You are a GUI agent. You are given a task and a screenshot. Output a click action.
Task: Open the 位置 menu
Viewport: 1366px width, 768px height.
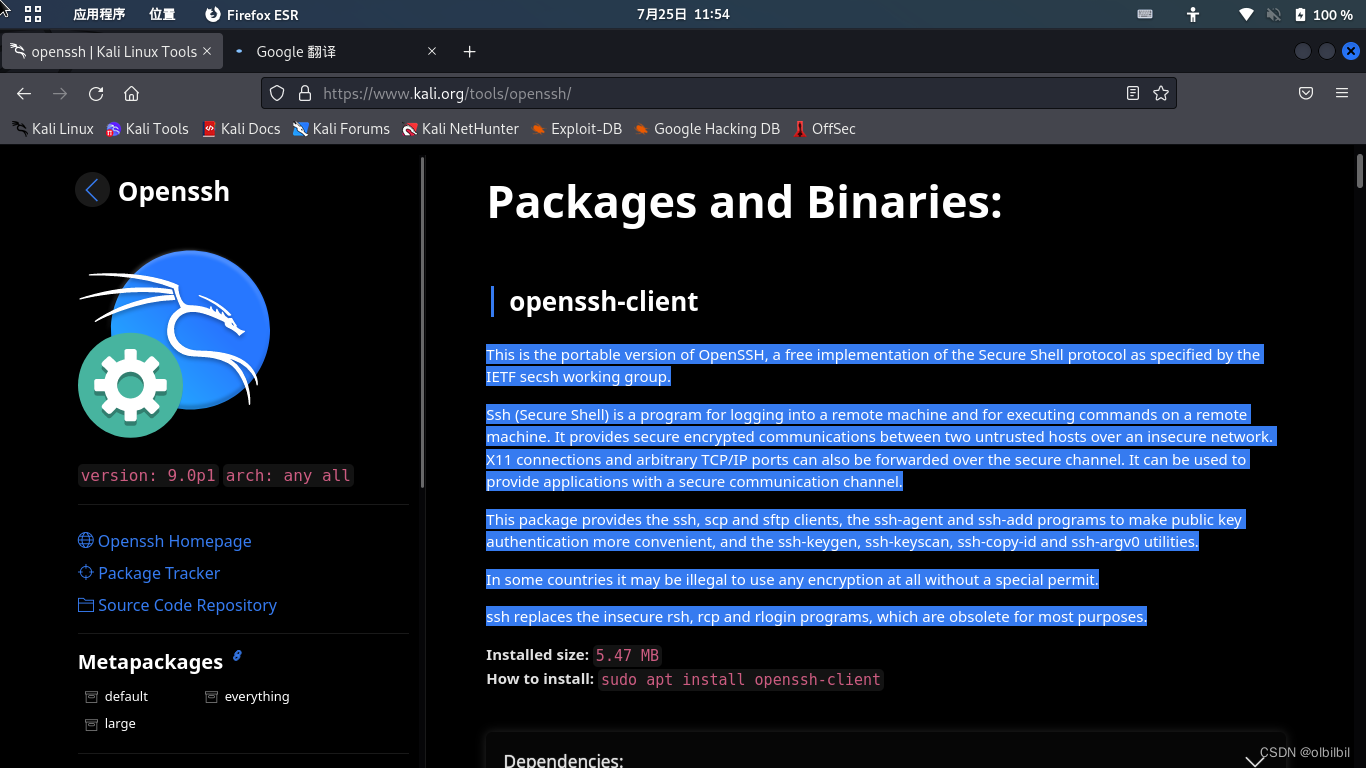162,14
